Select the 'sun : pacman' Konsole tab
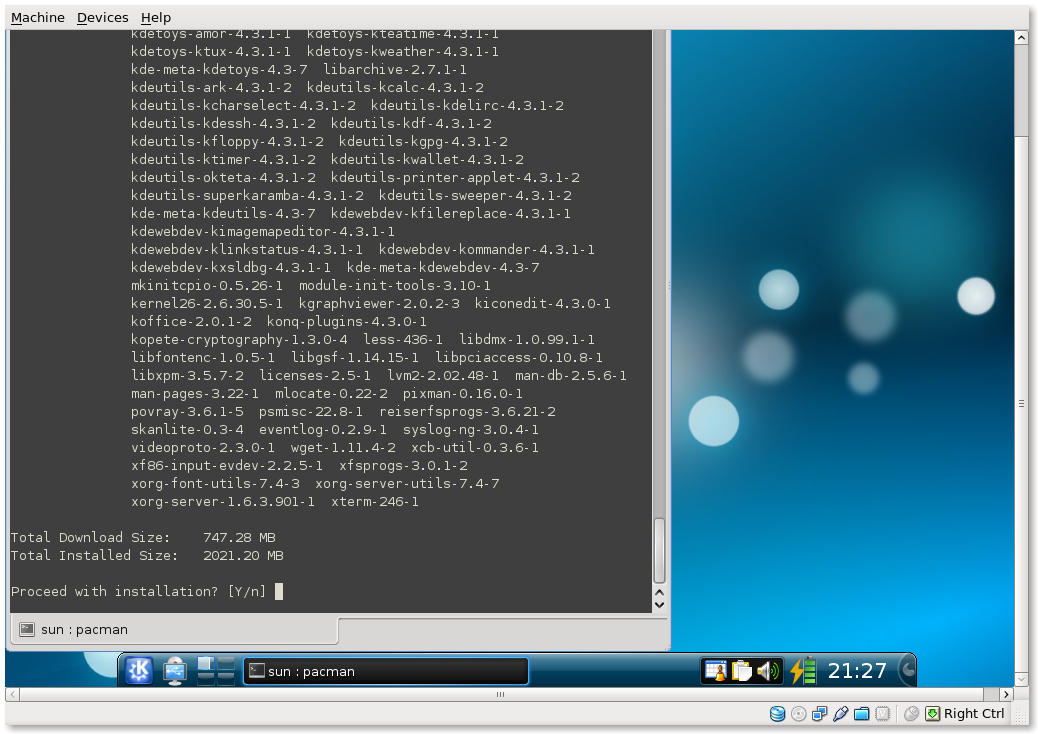 pos(84,629)
